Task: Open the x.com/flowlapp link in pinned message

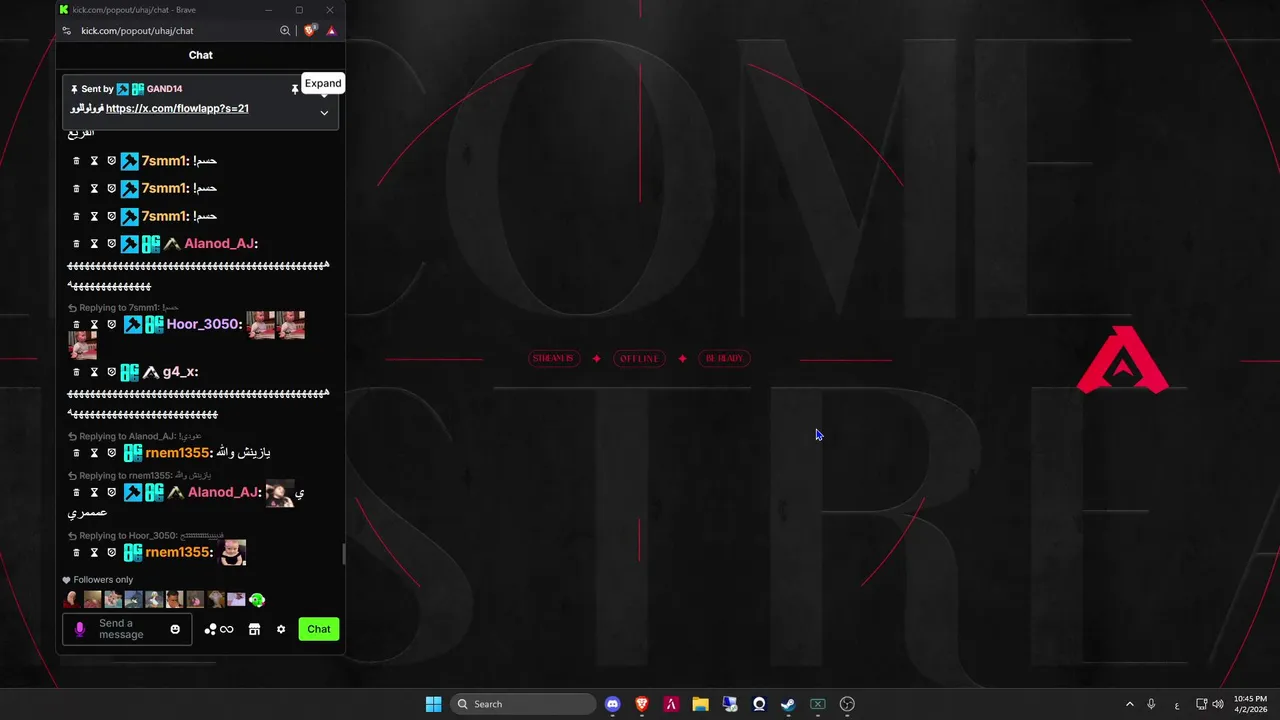Action: pos(177,108)
